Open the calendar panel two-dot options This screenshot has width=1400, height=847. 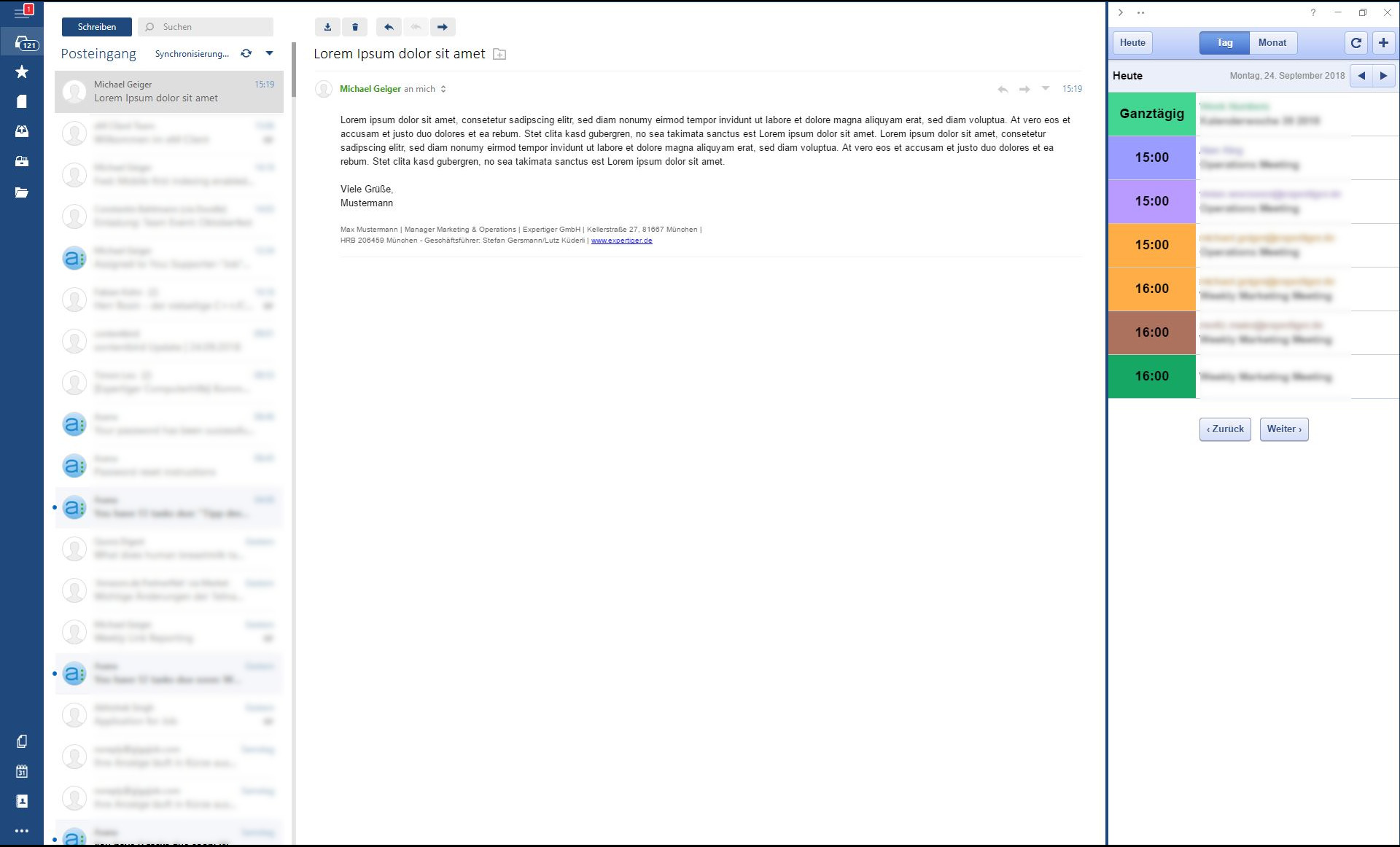(1141, 12)
